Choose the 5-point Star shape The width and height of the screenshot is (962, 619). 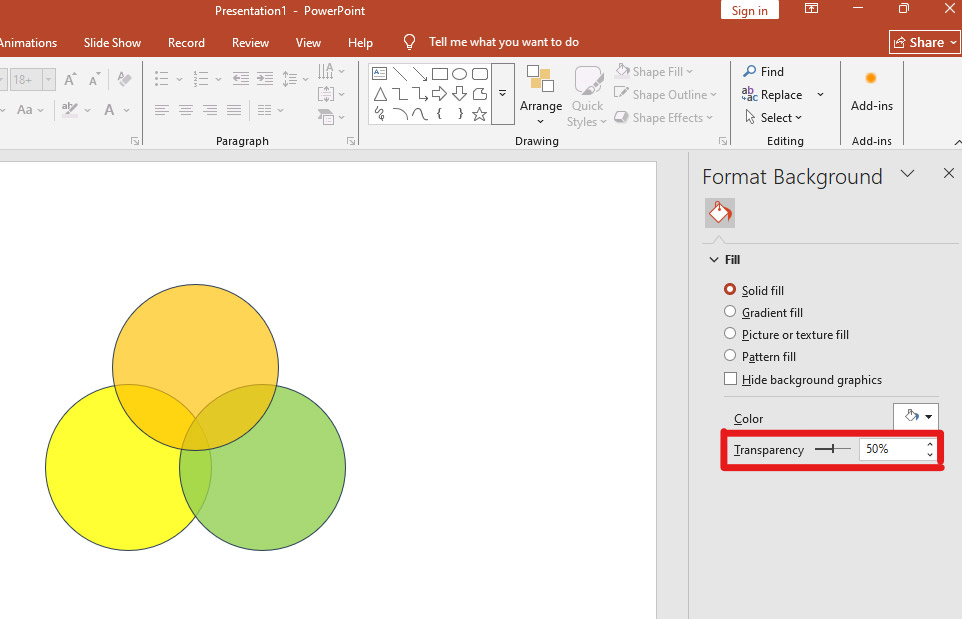point(479,114)
